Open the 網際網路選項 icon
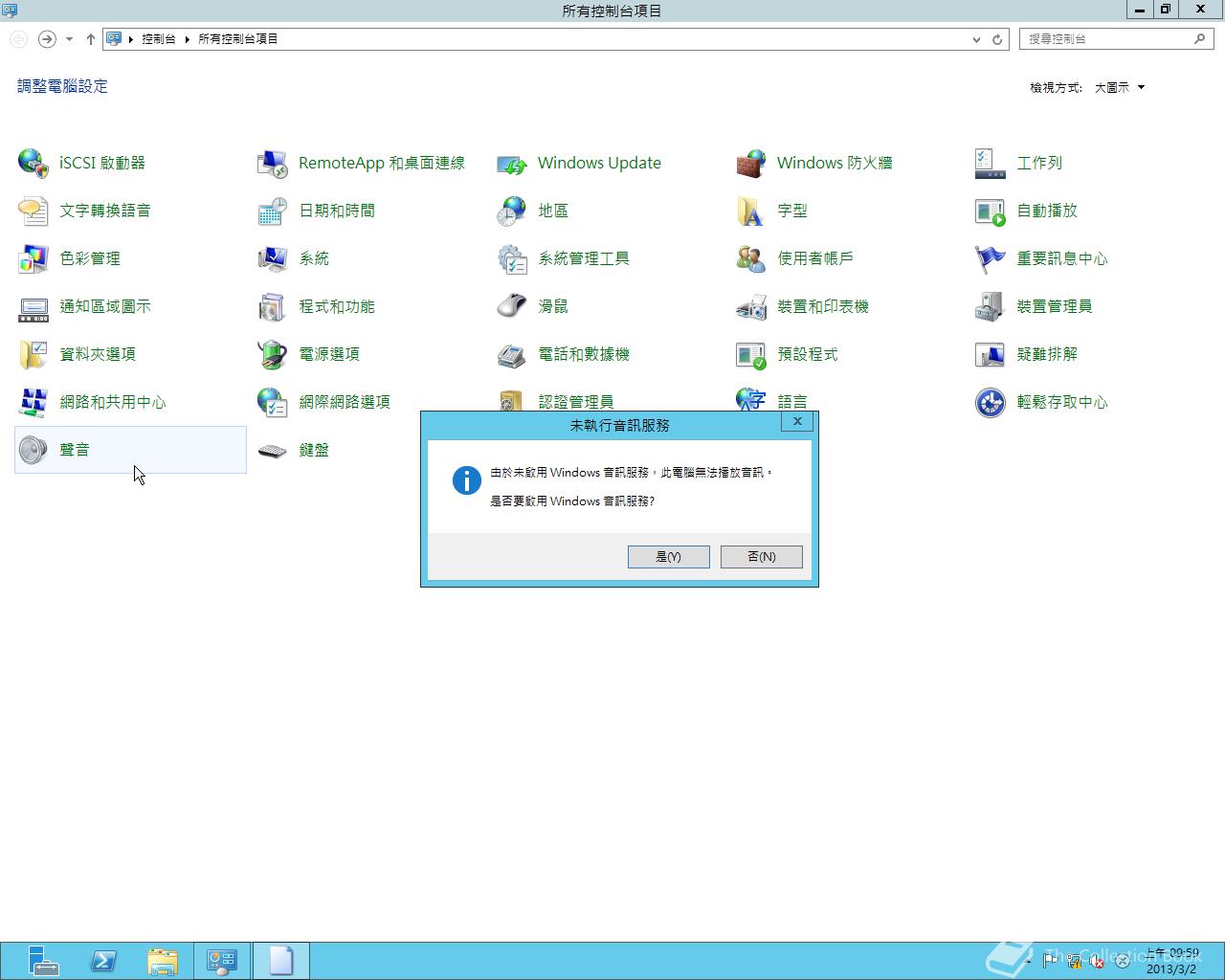1225x980 pixels. click(x=273, y=402)
